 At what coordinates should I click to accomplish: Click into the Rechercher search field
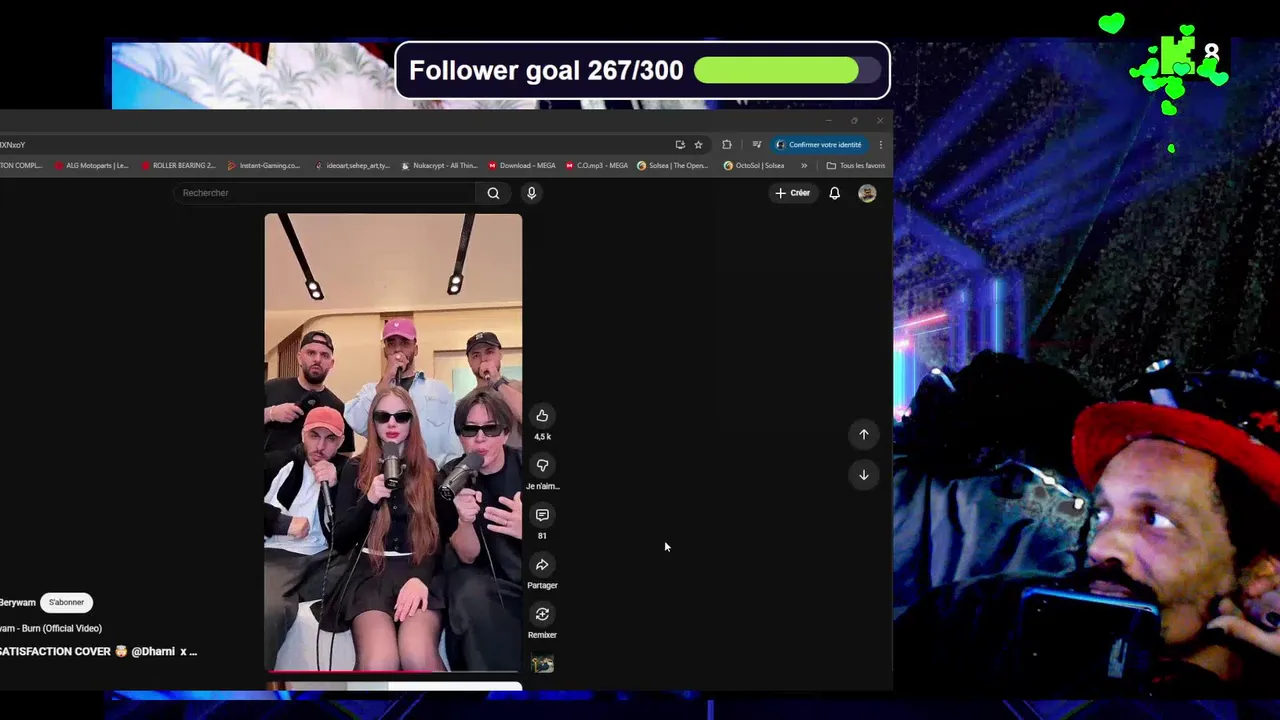point(325,193)
